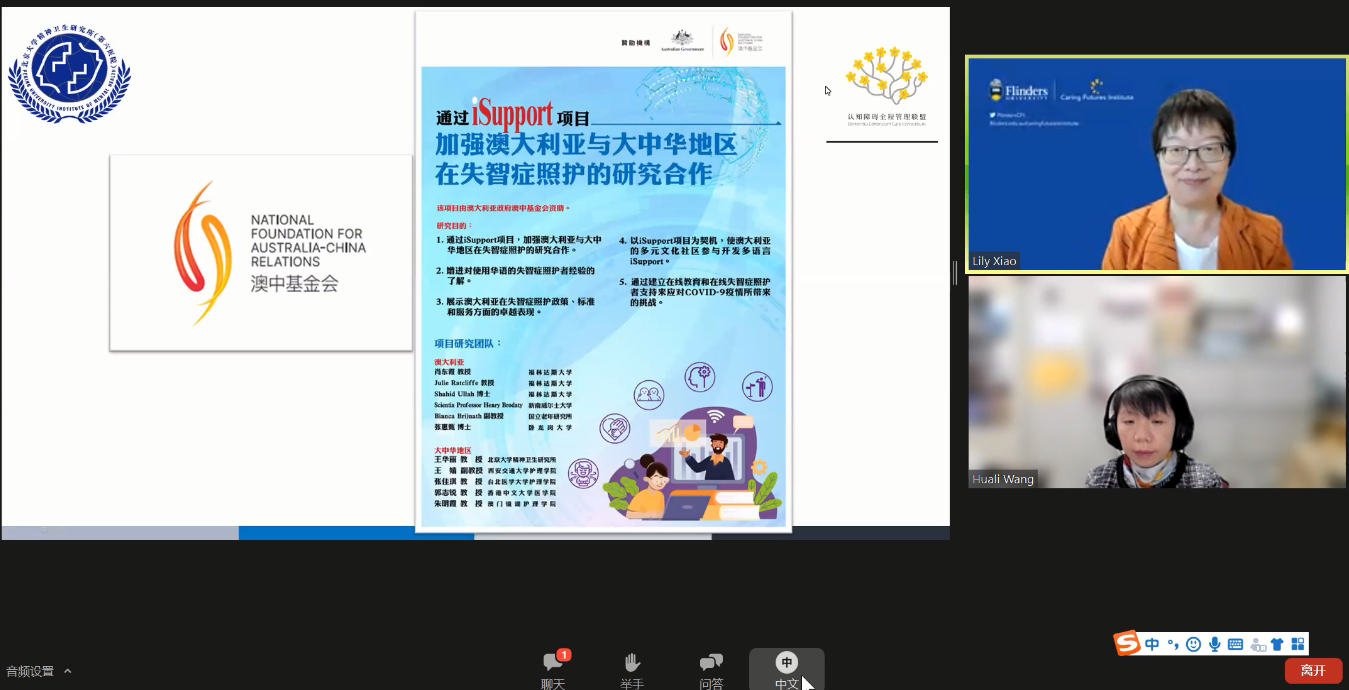Open the Sogou emoji smiley panel

coord(1193,644)
